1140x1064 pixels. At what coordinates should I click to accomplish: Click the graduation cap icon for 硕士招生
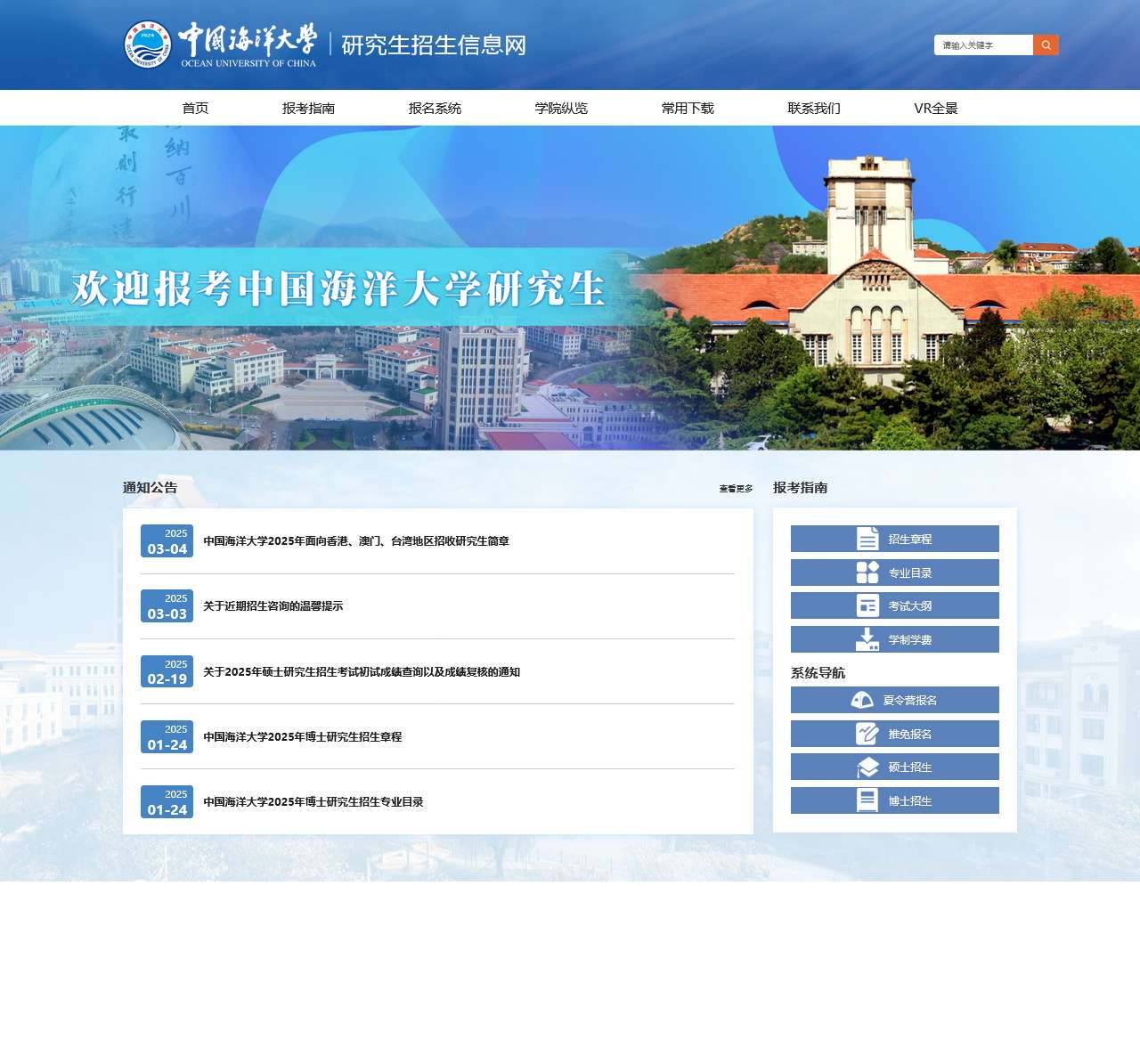[x=867, y=767]
